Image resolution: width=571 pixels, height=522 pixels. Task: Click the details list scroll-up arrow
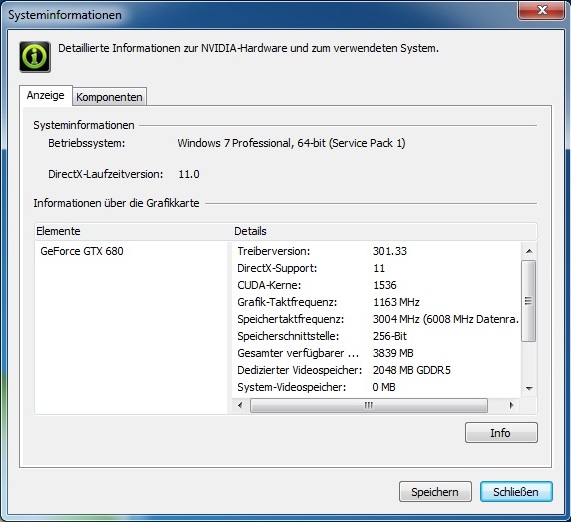tap(529, 251)
